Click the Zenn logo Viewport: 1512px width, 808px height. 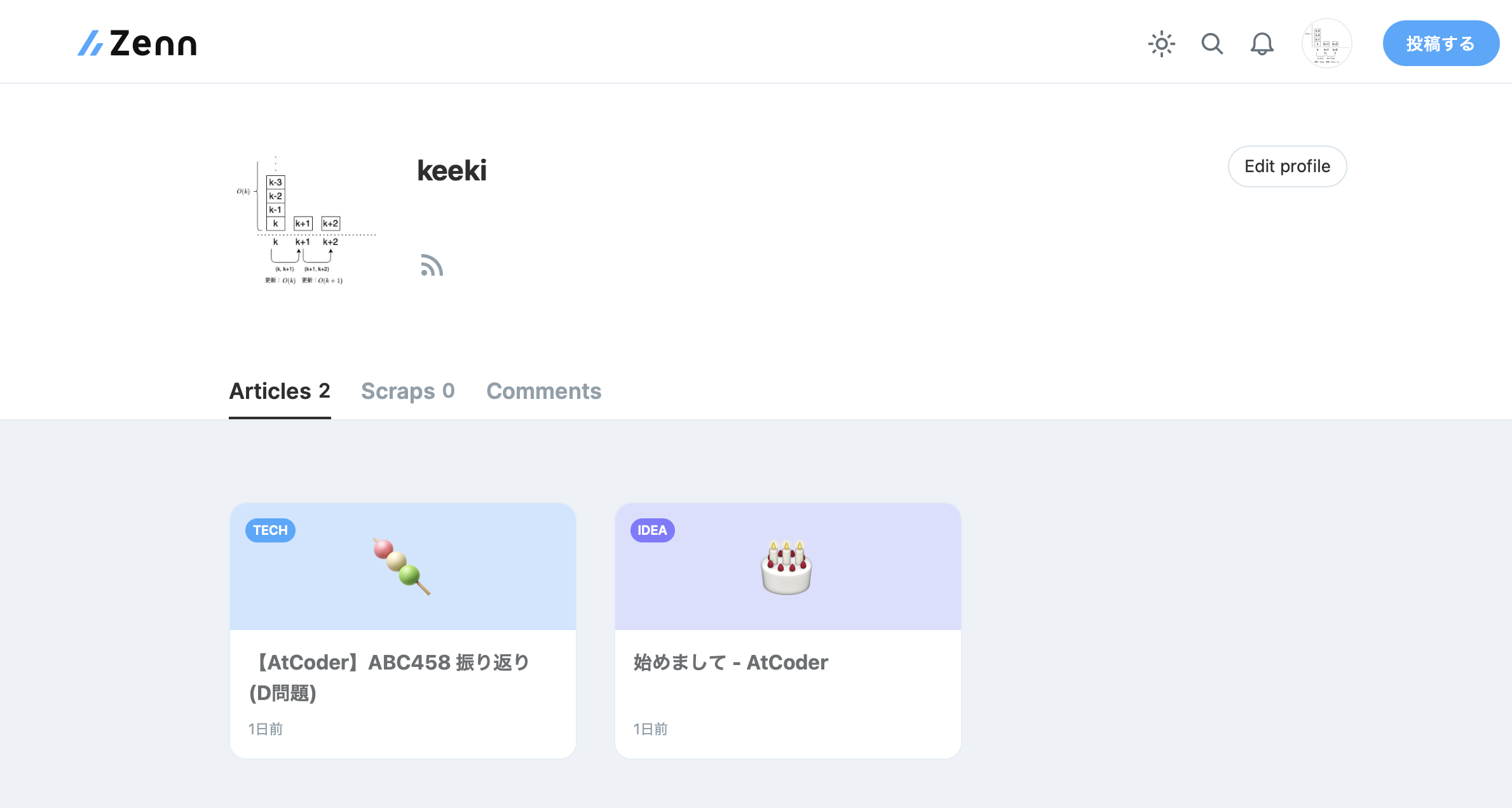137,43
